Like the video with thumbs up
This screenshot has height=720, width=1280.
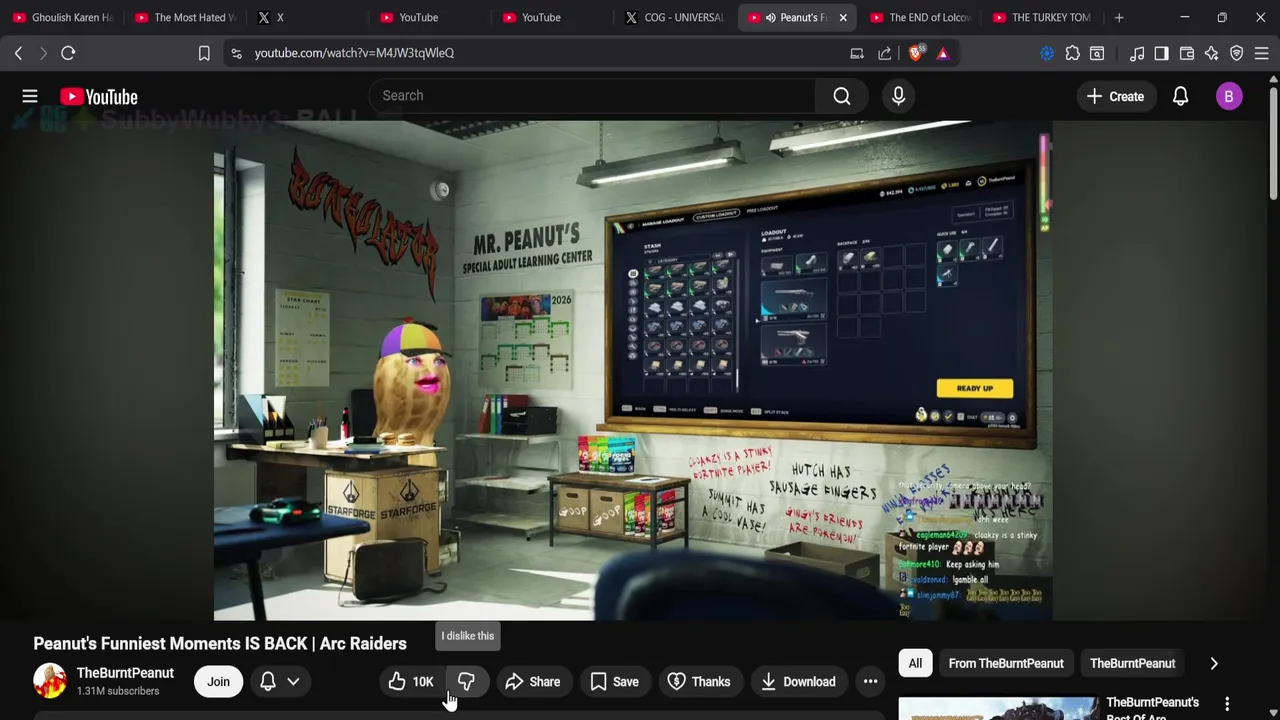pyautogui.click(x=411, y=682)
